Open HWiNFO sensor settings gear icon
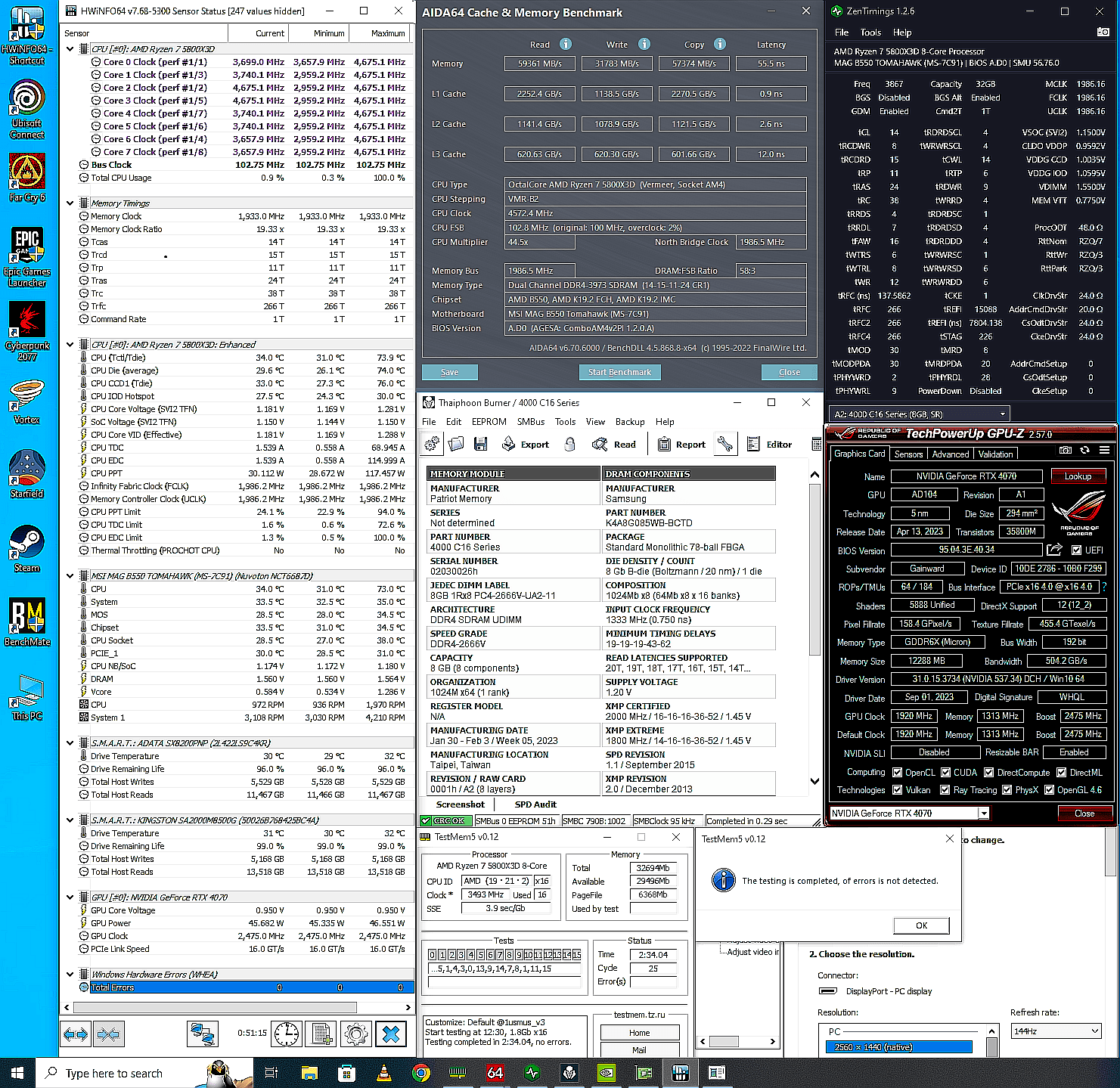1120x1088 pixels. [x=355, y=1034]
